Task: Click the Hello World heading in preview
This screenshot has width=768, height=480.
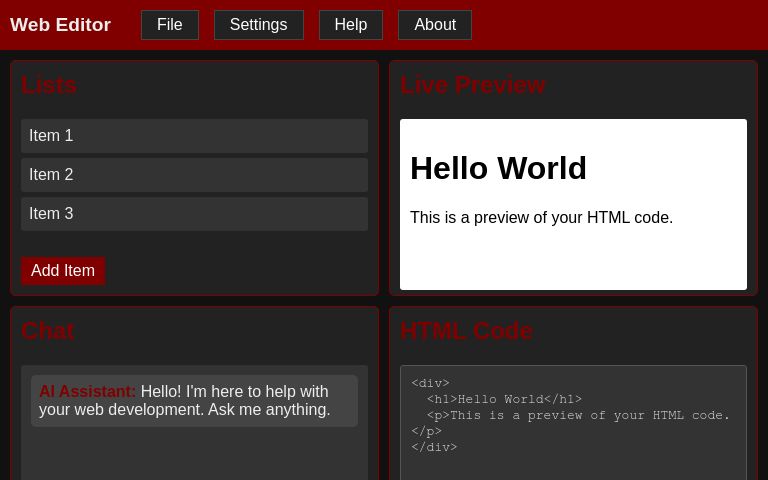Action: pyautogui.click(x=498, y=168)
